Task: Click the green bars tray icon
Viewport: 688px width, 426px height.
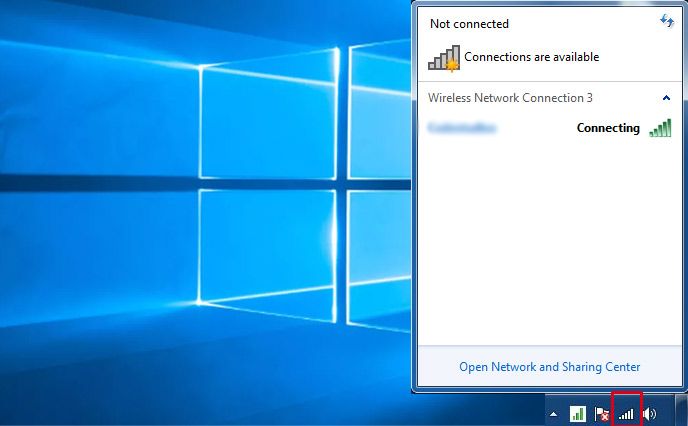Action: [577, 414]
